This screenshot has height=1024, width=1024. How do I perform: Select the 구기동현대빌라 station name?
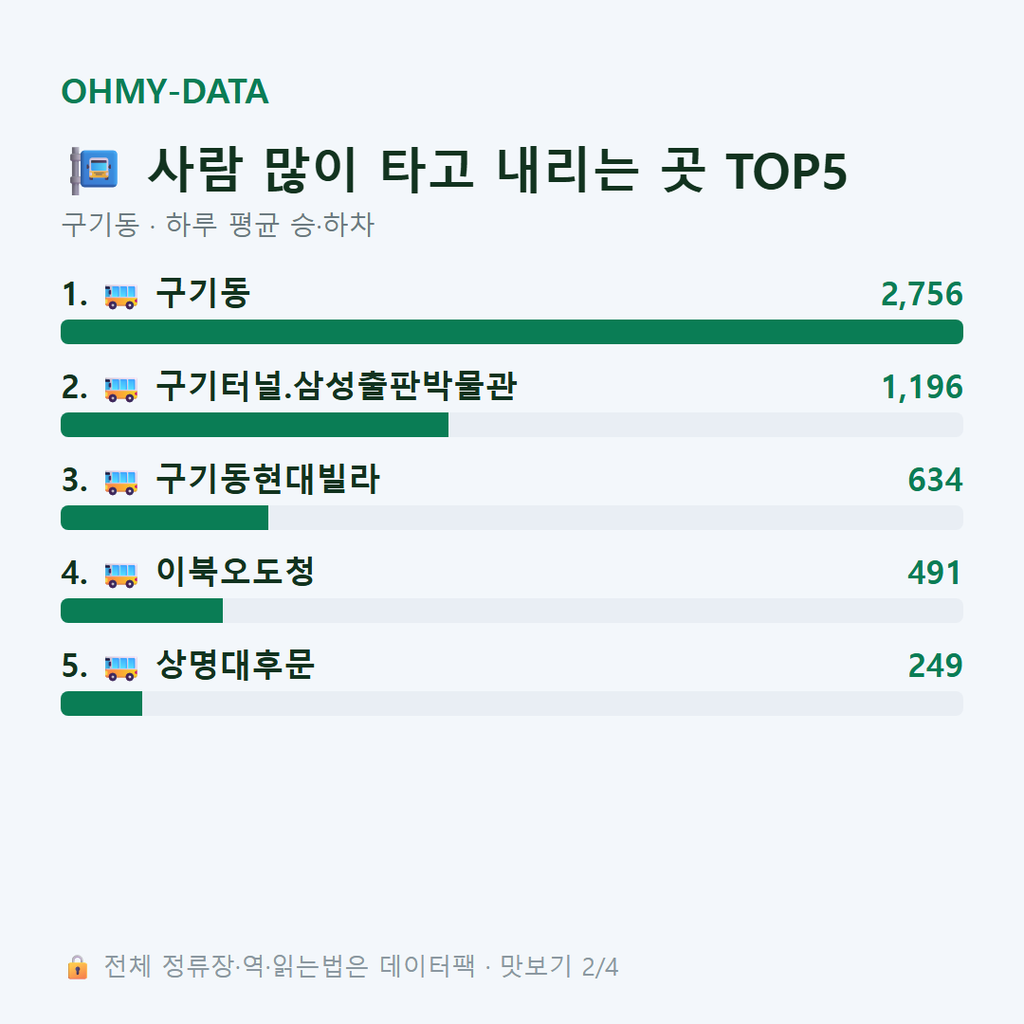[x=268, y=479]
